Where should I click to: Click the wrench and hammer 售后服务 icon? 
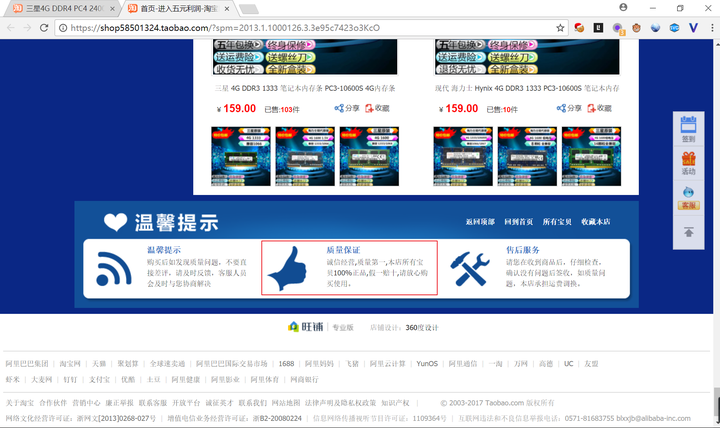coord(469,269)
